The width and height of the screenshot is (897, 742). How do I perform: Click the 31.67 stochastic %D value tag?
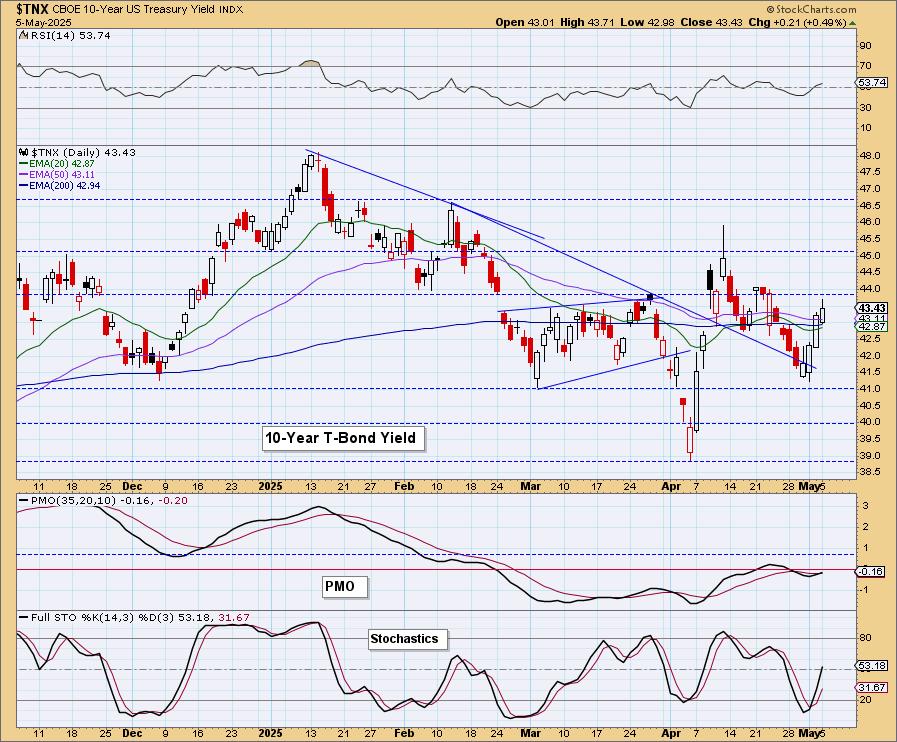point(872,688)
